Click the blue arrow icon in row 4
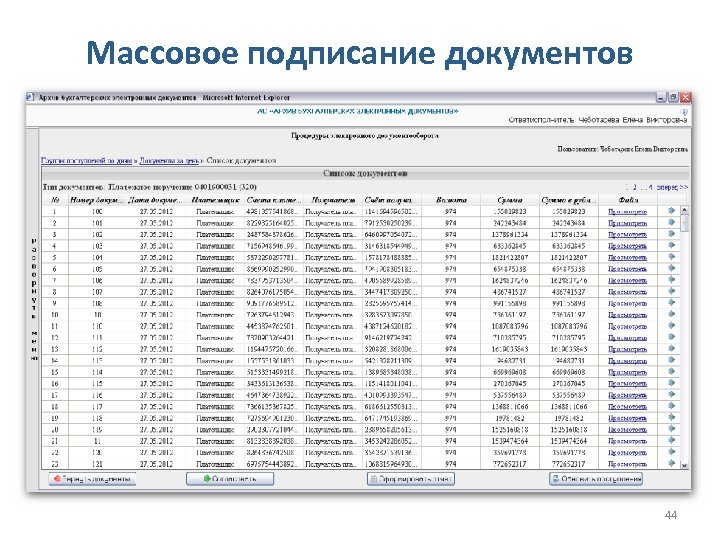720x540 pixels. point(671,245)
